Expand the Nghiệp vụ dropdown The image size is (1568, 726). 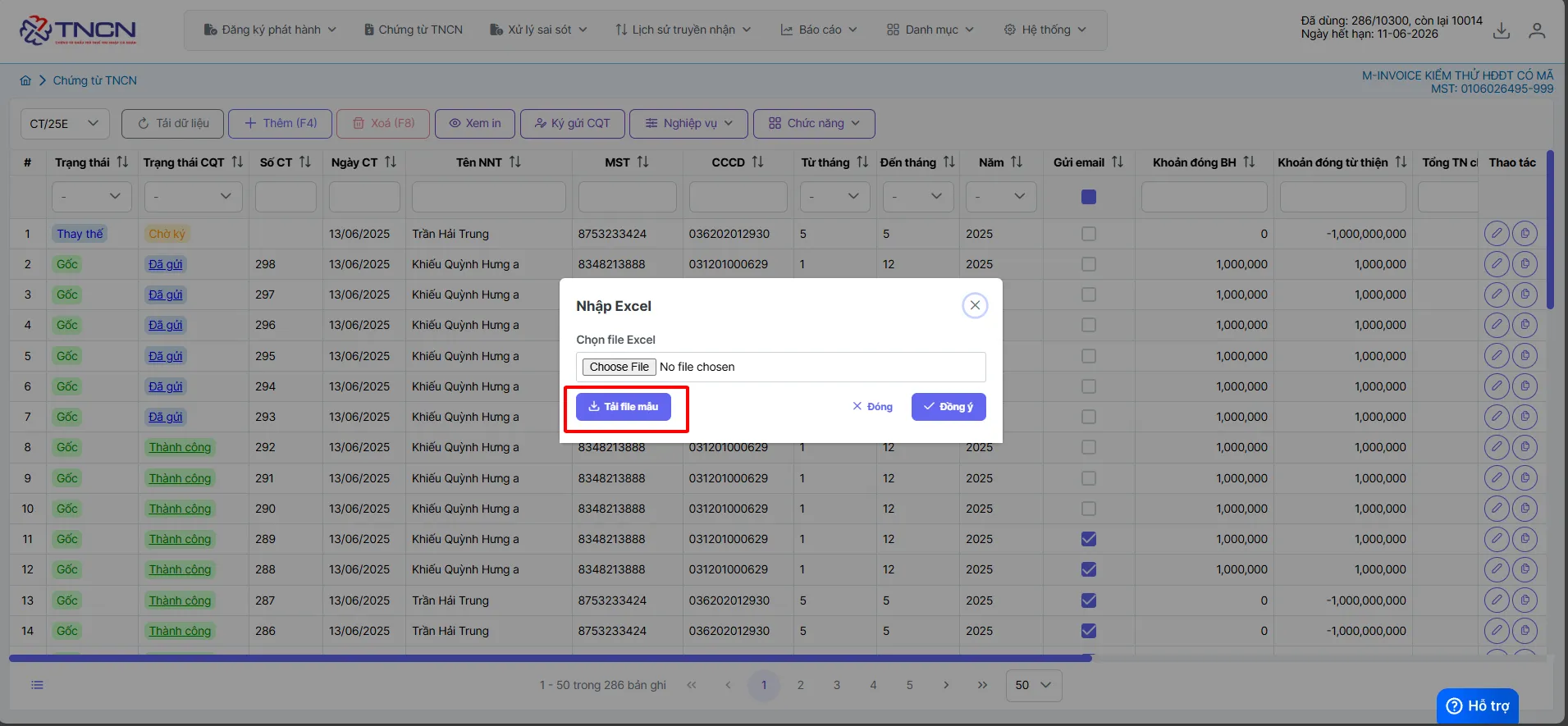[x=688, y=124]
